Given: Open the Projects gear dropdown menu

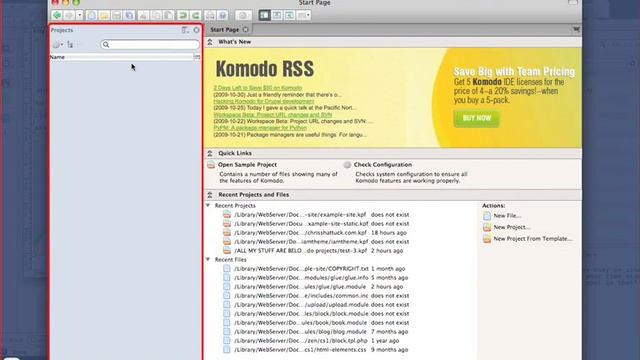Looking at the screenshot, I should point(58,44).
